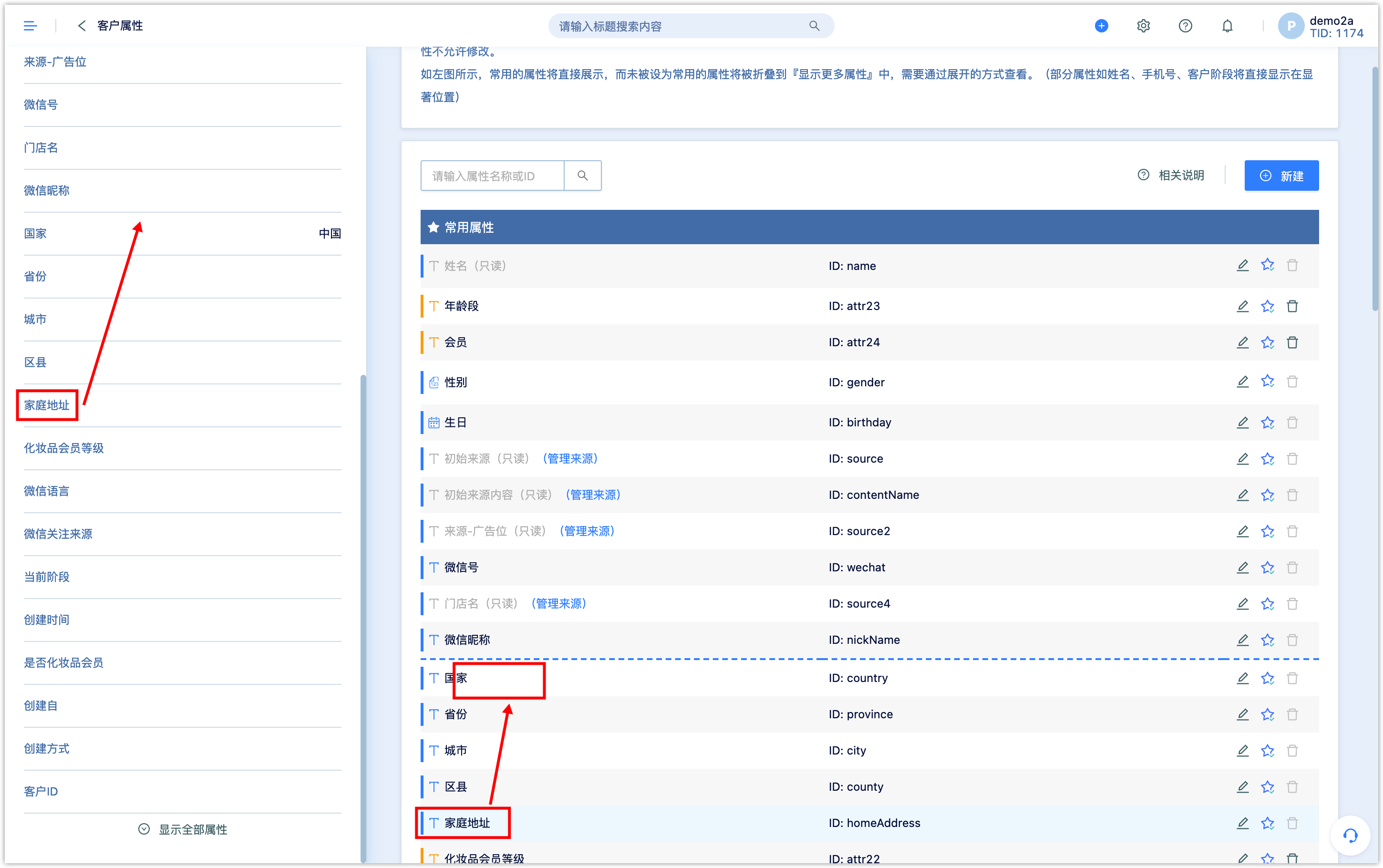Open the demo2a user avatar
Viewport: 1383px width, 868px height.
tap(1290, 26)
